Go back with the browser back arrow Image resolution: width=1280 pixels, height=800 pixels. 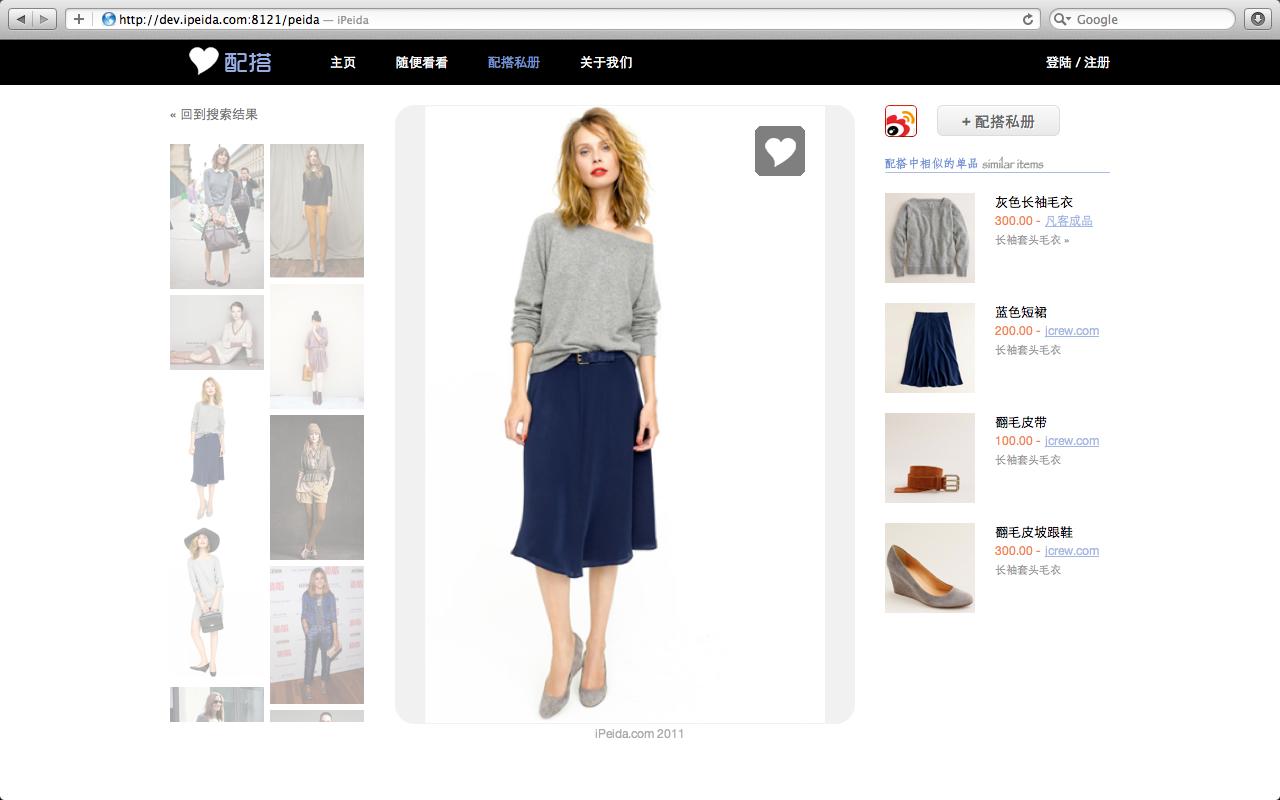click(22, 19)
